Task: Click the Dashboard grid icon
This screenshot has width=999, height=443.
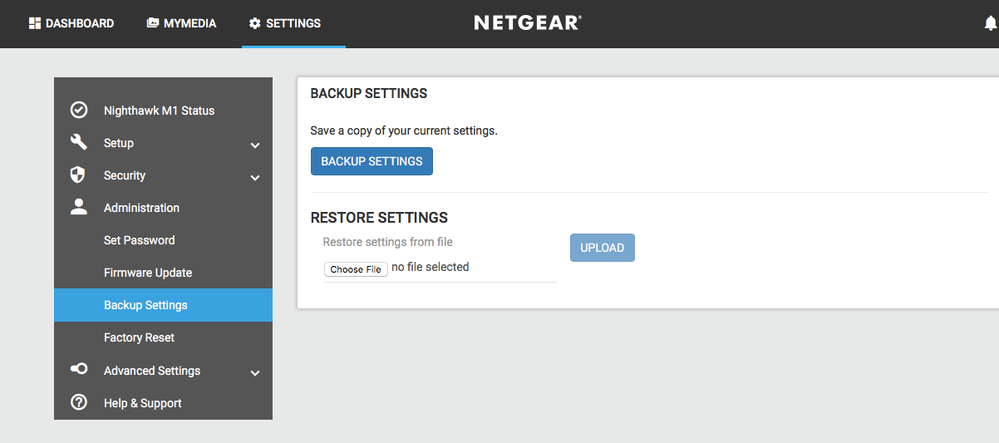Action: 35,23
